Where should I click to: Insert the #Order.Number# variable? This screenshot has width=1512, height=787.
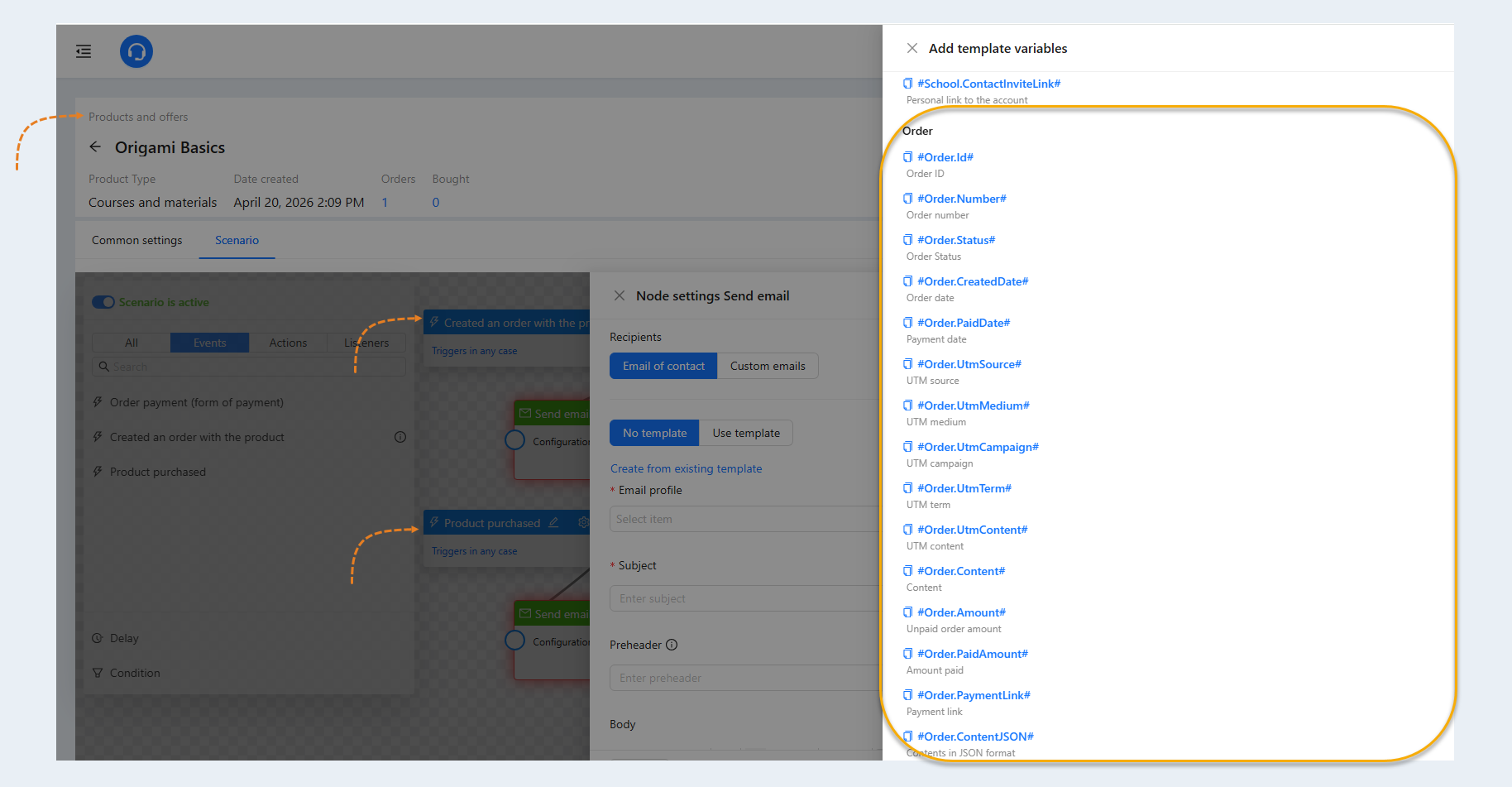(x=962, y=199)
